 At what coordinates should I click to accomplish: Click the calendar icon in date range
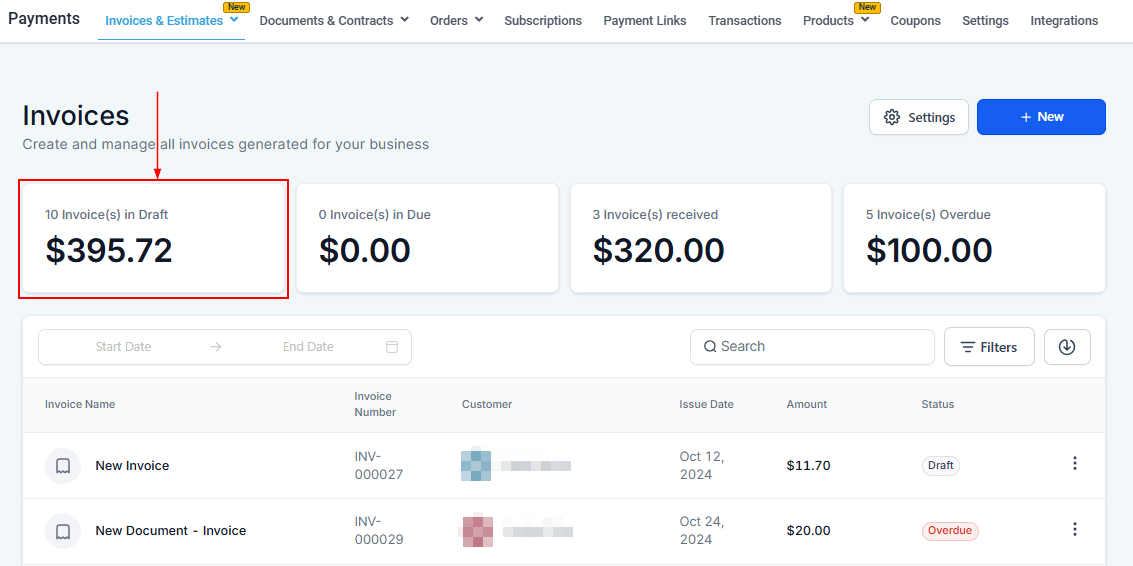[392, 347]
